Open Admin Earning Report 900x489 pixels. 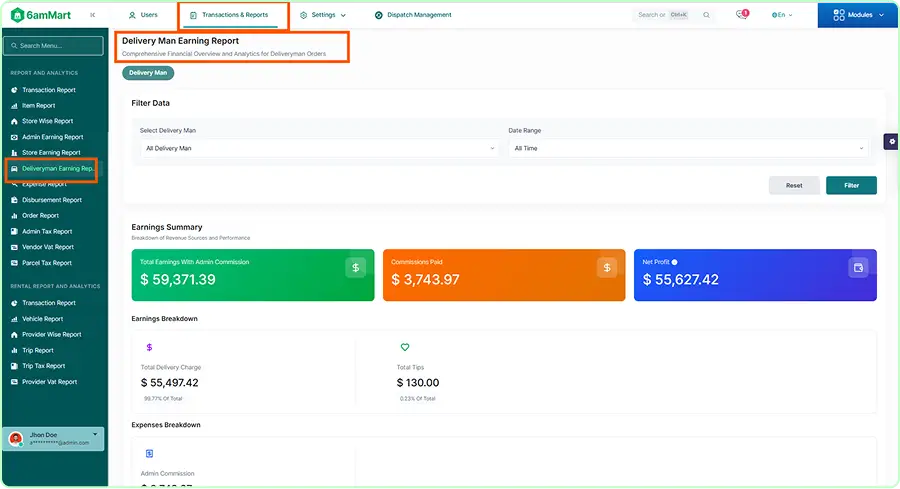(52, 137)
